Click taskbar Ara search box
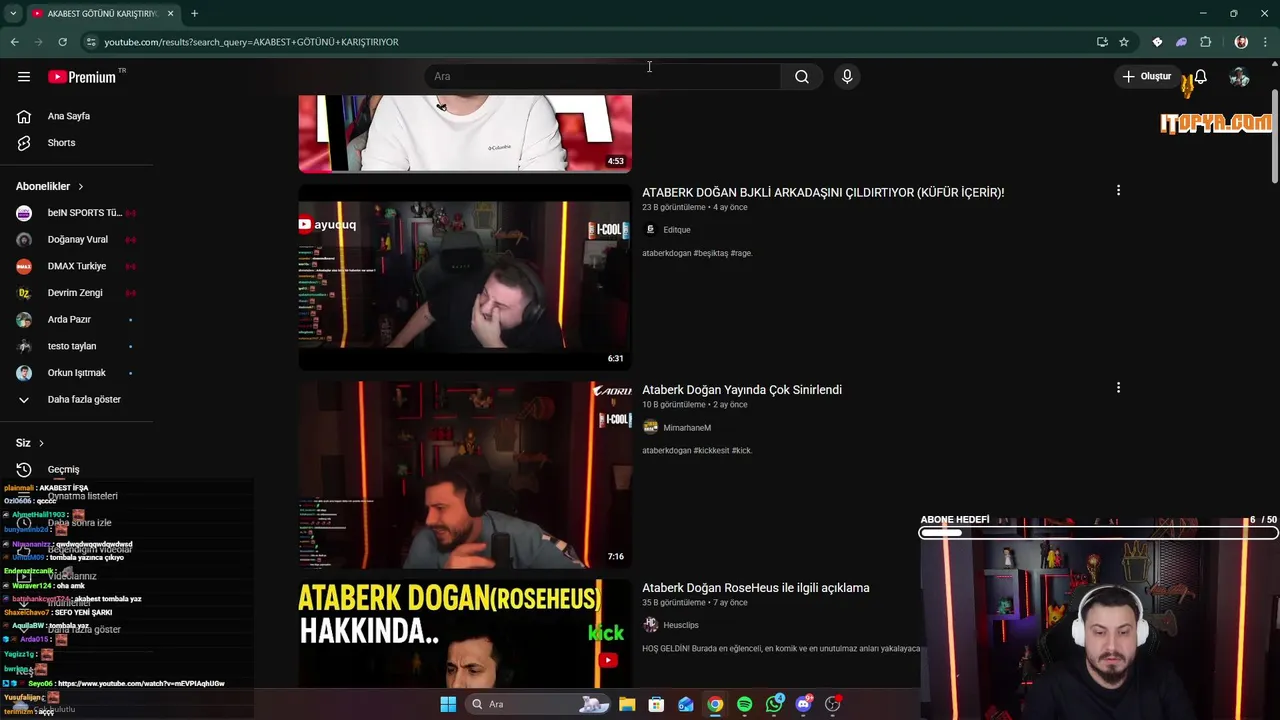Screen dimensions: 1280x720 pyautogui.click(x=540, y=704)
